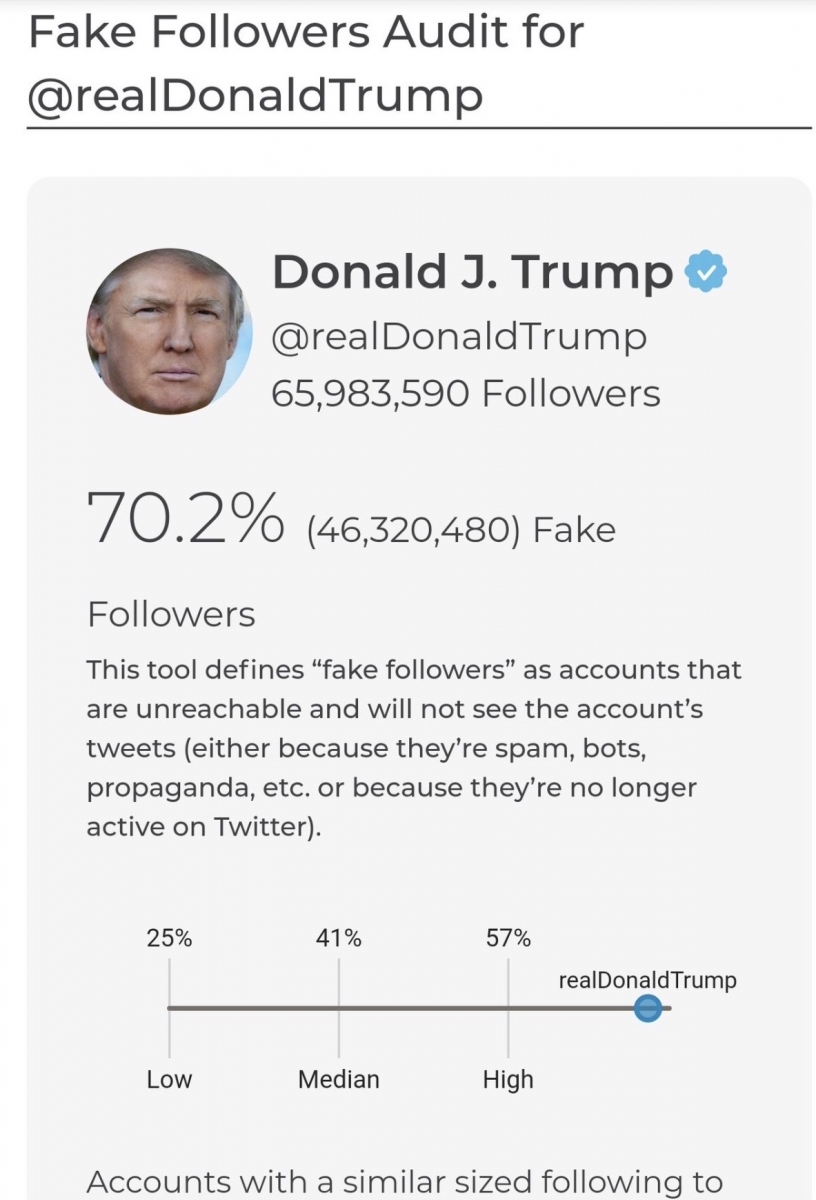Click the realDonaldTrump label above the marker
The image size is (816, 1200).
pos(647,980)
